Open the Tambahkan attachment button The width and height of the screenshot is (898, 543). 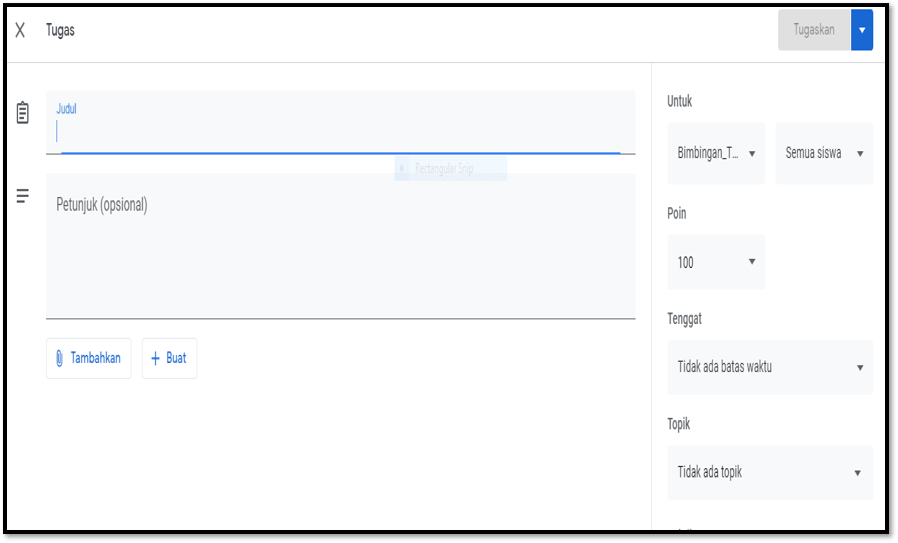click(89, 359)
